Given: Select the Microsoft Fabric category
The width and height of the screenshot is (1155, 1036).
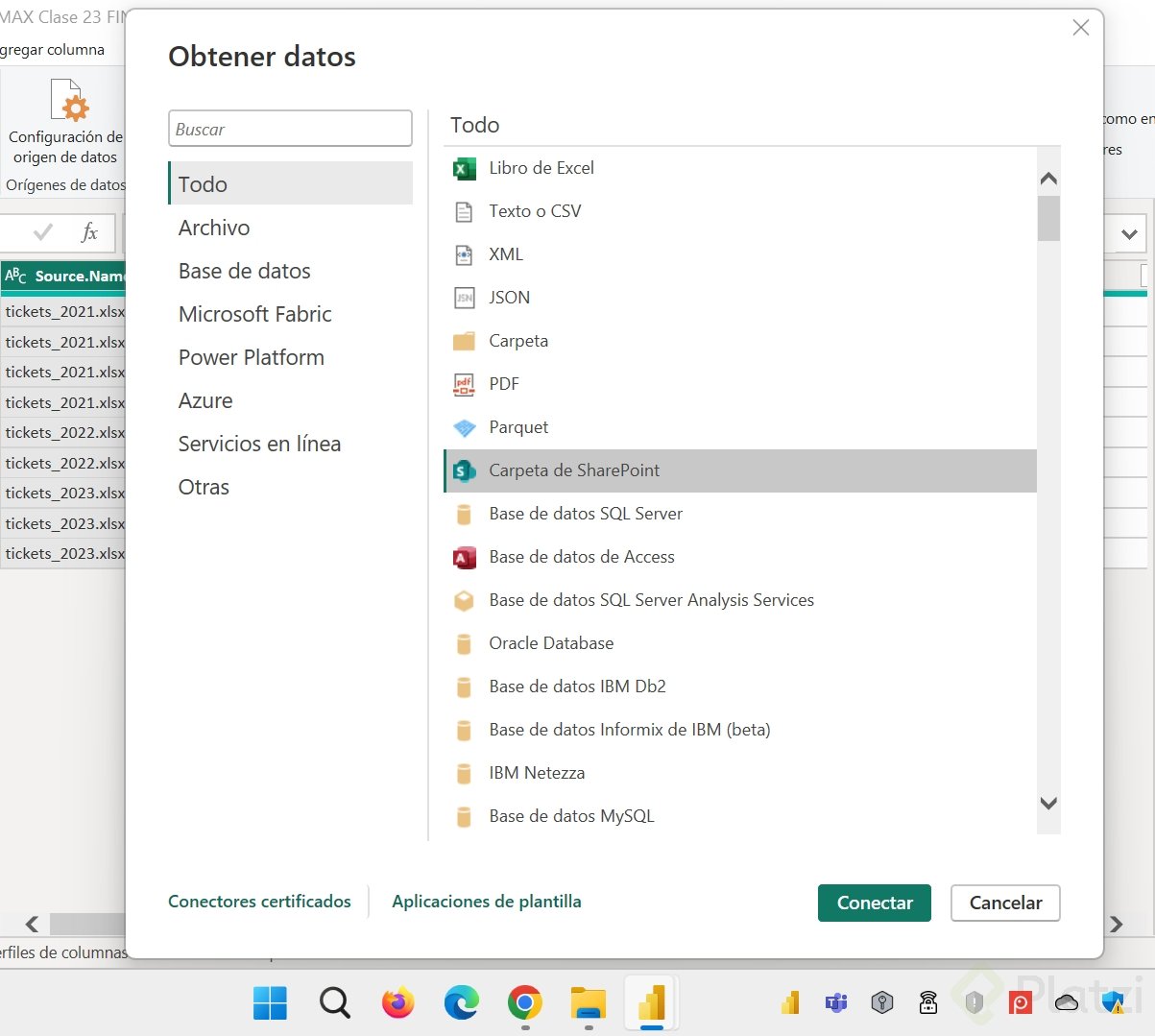Looking at the screenshot, I should tap(291, 314).
